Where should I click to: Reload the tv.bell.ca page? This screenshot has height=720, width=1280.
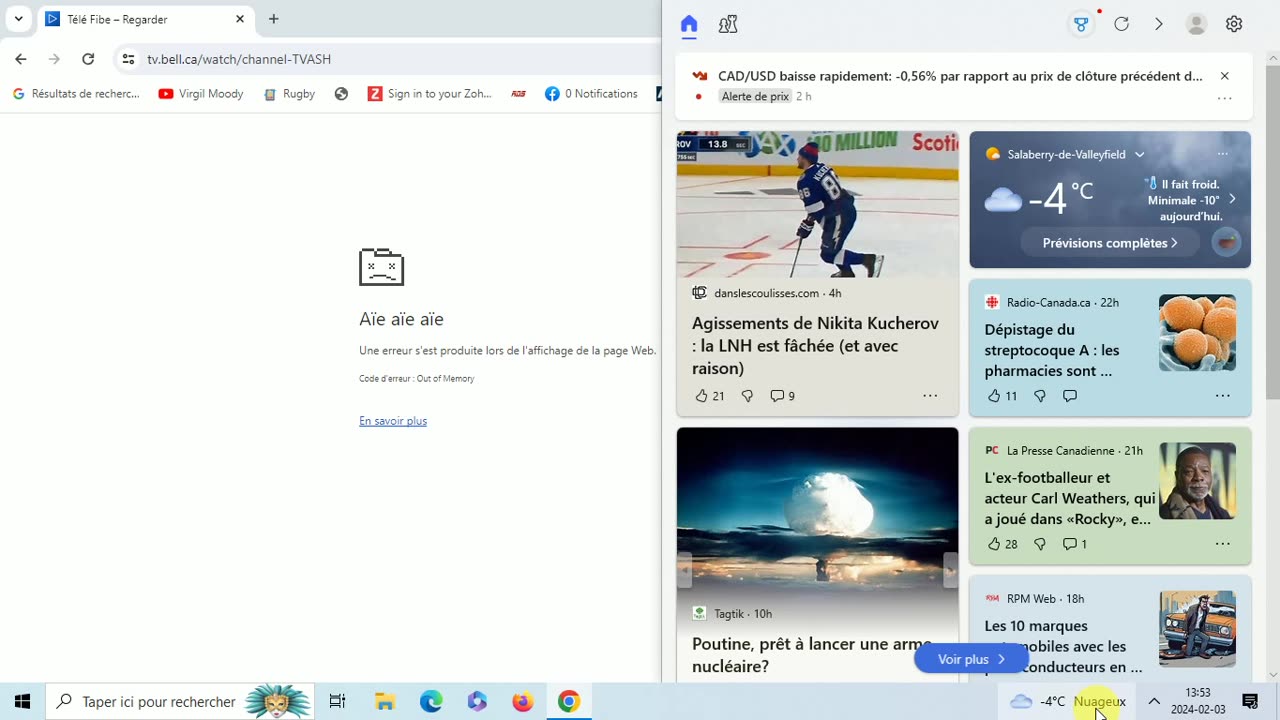[x=88, y=59]
